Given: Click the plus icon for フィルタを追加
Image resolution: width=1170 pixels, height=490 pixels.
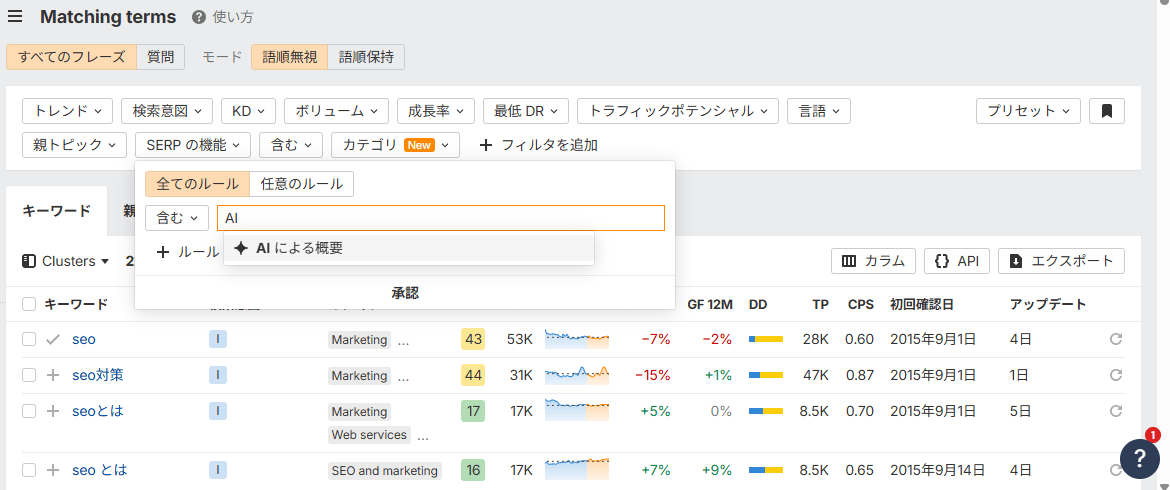Looking at the screenshot, I should [486, 145].
